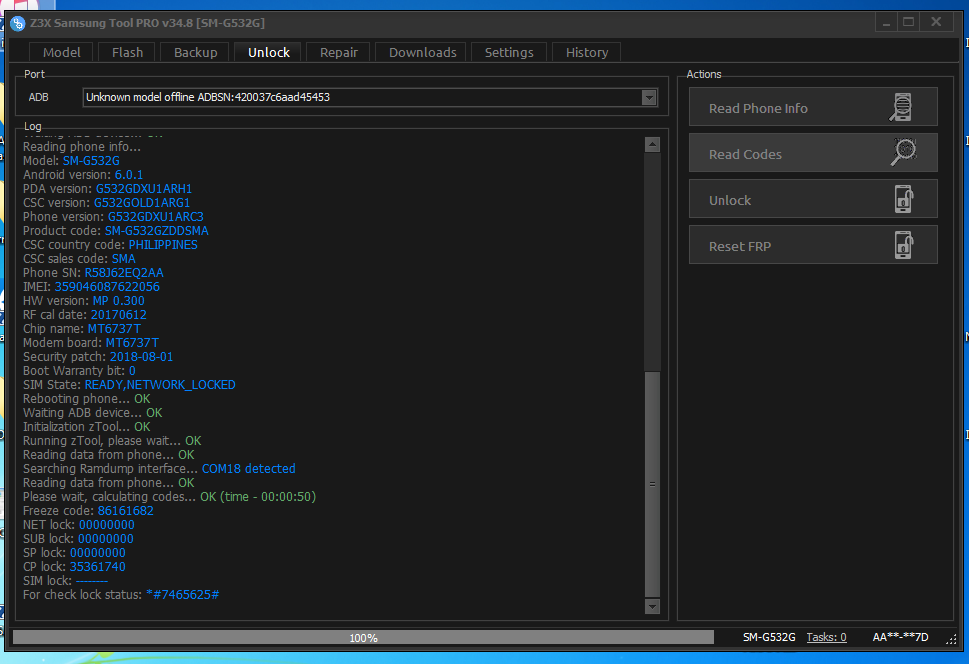Screen dimensions: 969x664
Task: Minimize the Z3X Samsung Tool window
Action: (x=887, y=23)
